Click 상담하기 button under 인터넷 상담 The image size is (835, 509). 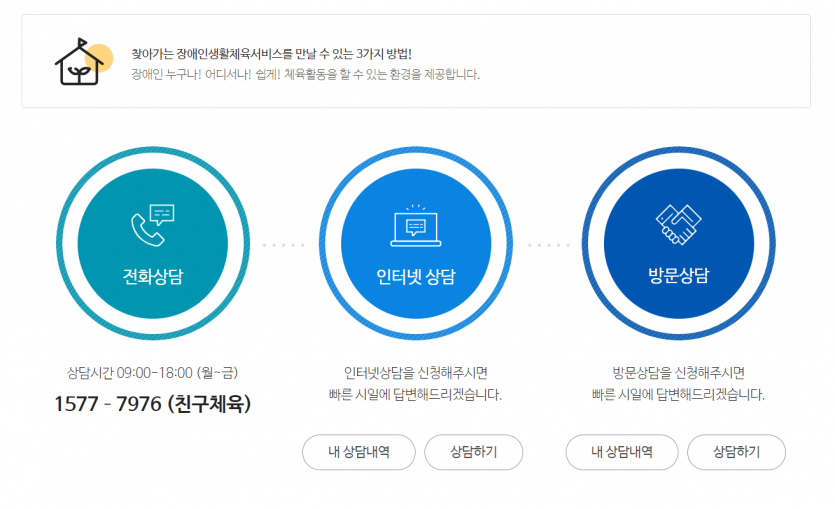(x=473, y=452)
